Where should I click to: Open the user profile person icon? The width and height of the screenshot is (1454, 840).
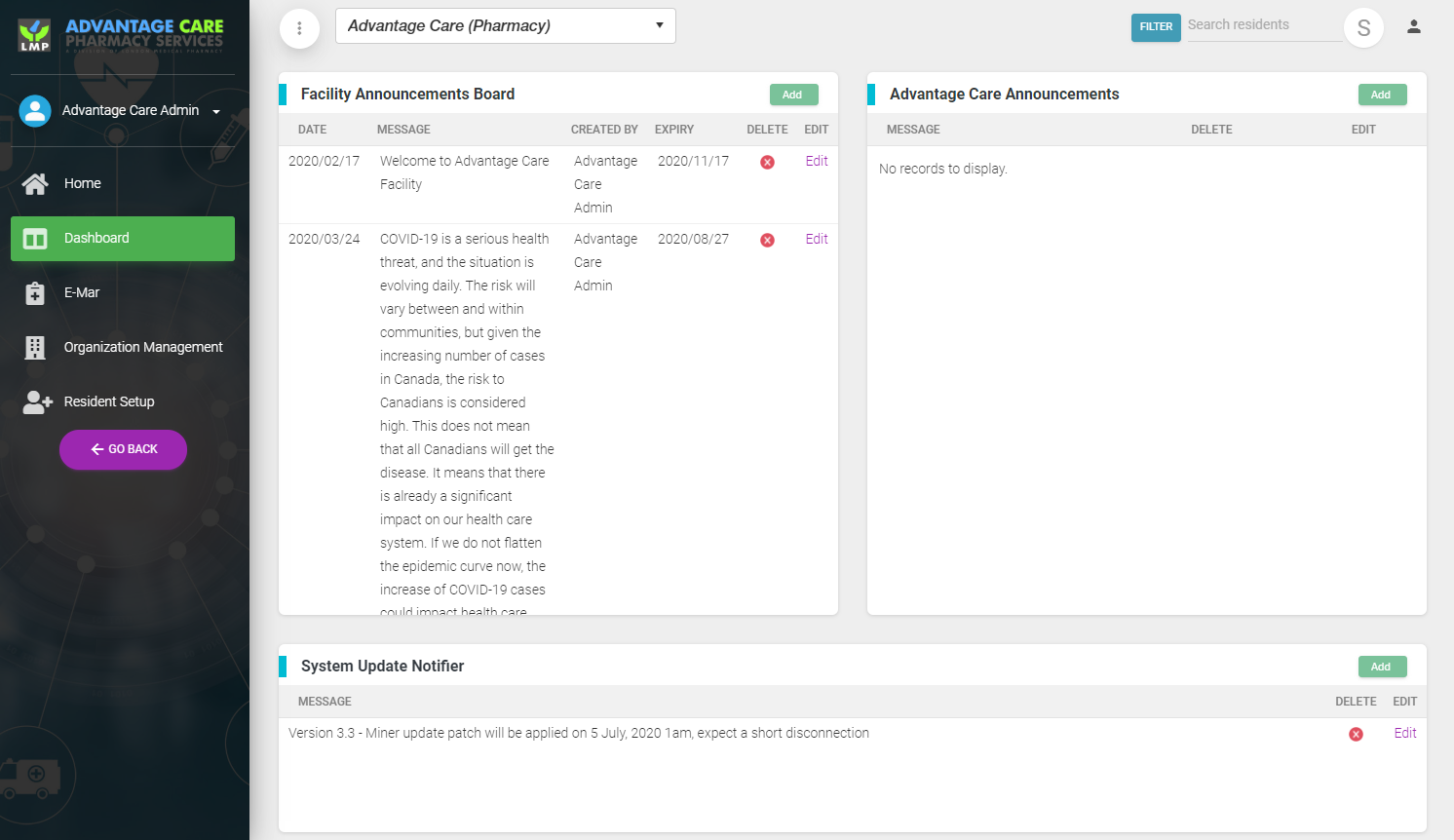pos(1414,27)
